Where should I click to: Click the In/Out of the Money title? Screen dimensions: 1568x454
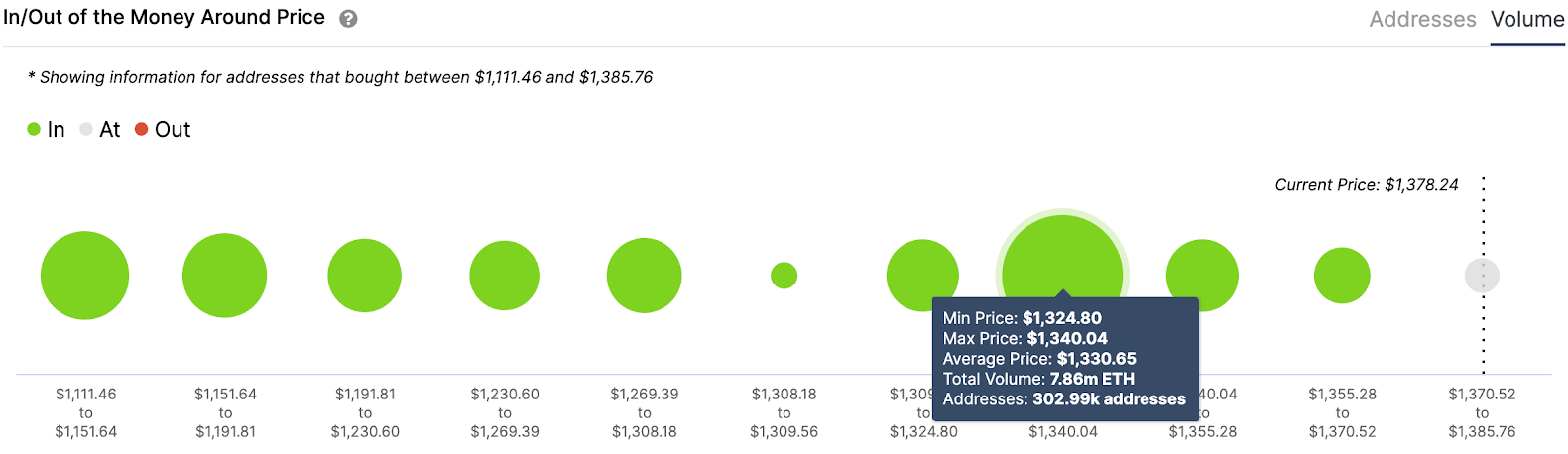click(165, 18)
